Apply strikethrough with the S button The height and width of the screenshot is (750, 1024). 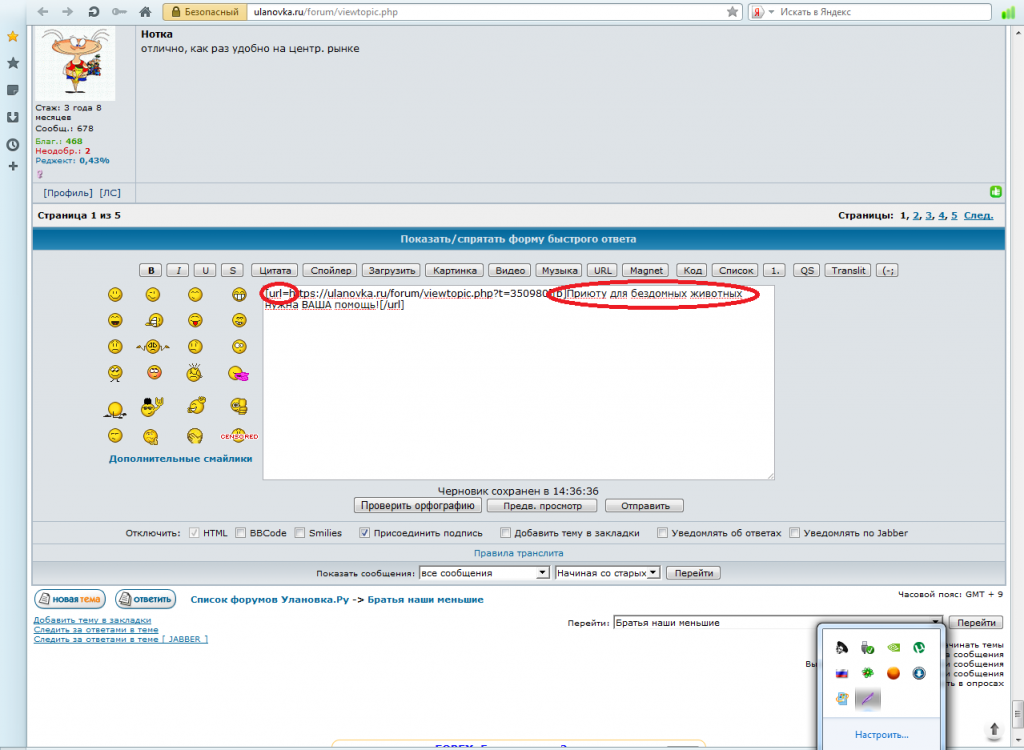(x=232, y=270)
